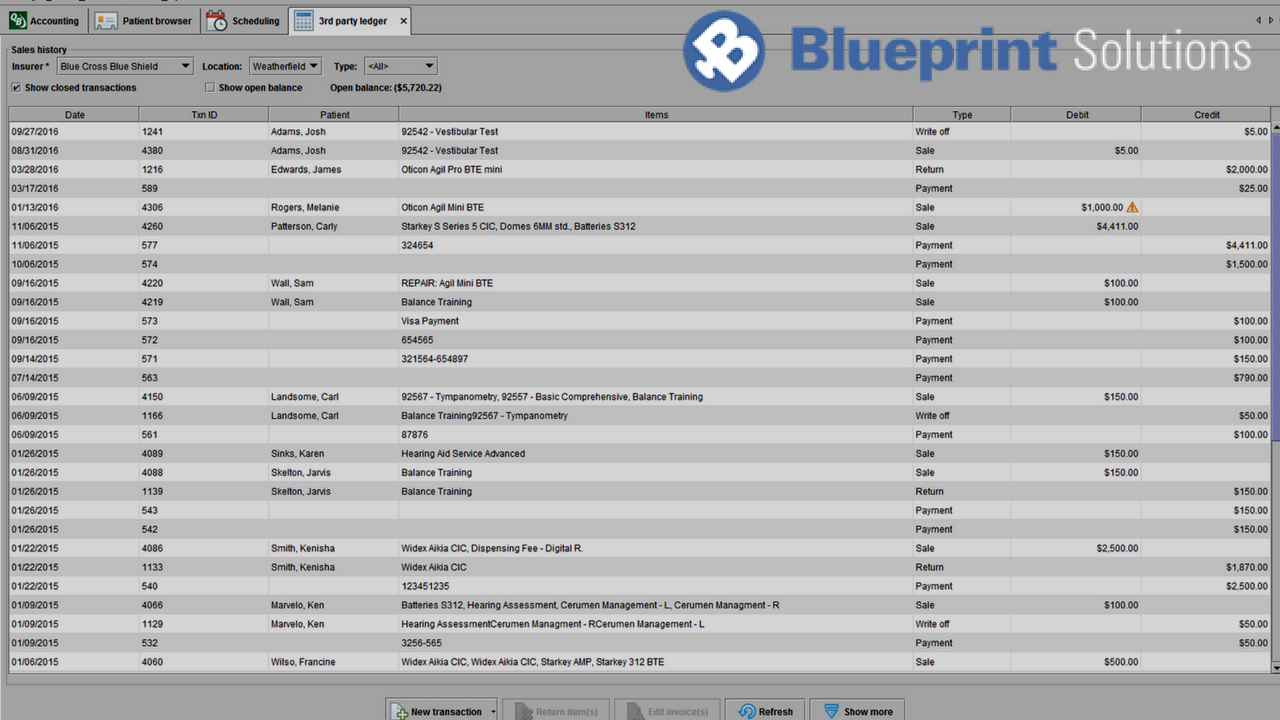The height and width of the screenshot is (720, 1280).
Task: Select Wilso, Francine sale row 4060
Action: (640, 662)
